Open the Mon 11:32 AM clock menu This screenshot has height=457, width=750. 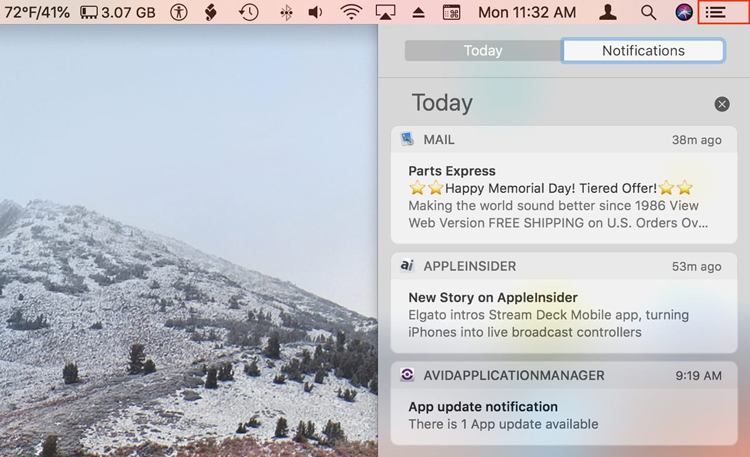(x=527, y=12)
